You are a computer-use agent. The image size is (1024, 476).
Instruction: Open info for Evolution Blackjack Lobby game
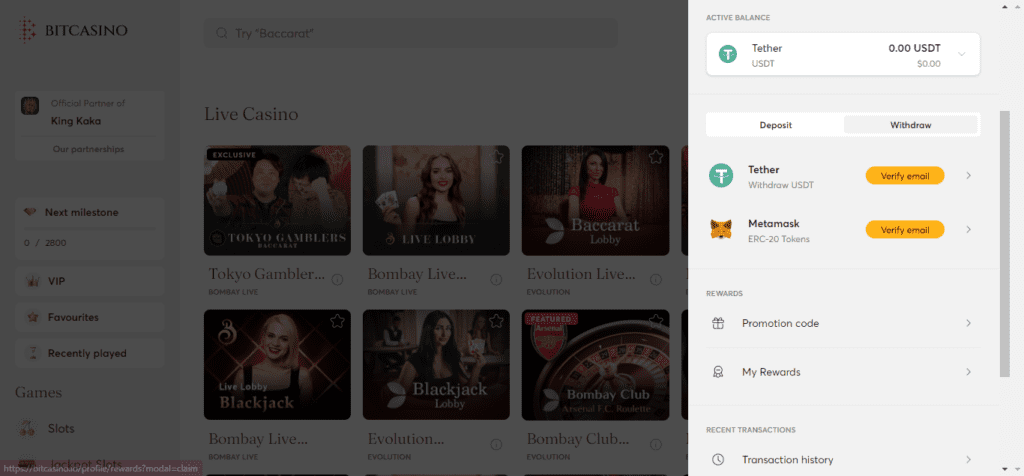[496, 444]
